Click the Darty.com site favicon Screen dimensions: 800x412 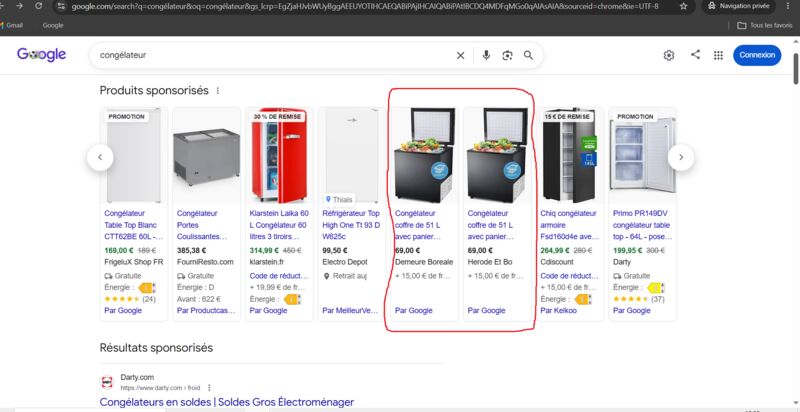coord(107,382)
